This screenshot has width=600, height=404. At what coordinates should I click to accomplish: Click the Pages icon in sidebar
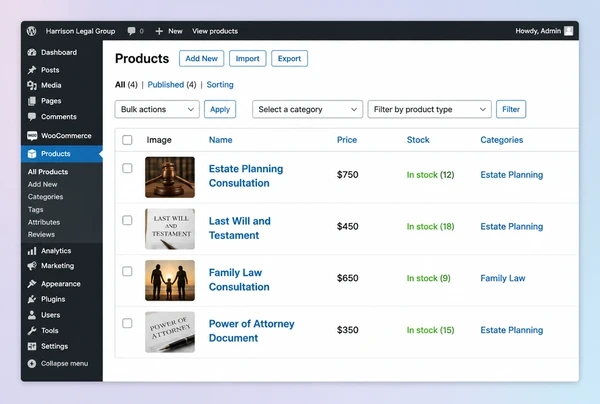(32, 101)
